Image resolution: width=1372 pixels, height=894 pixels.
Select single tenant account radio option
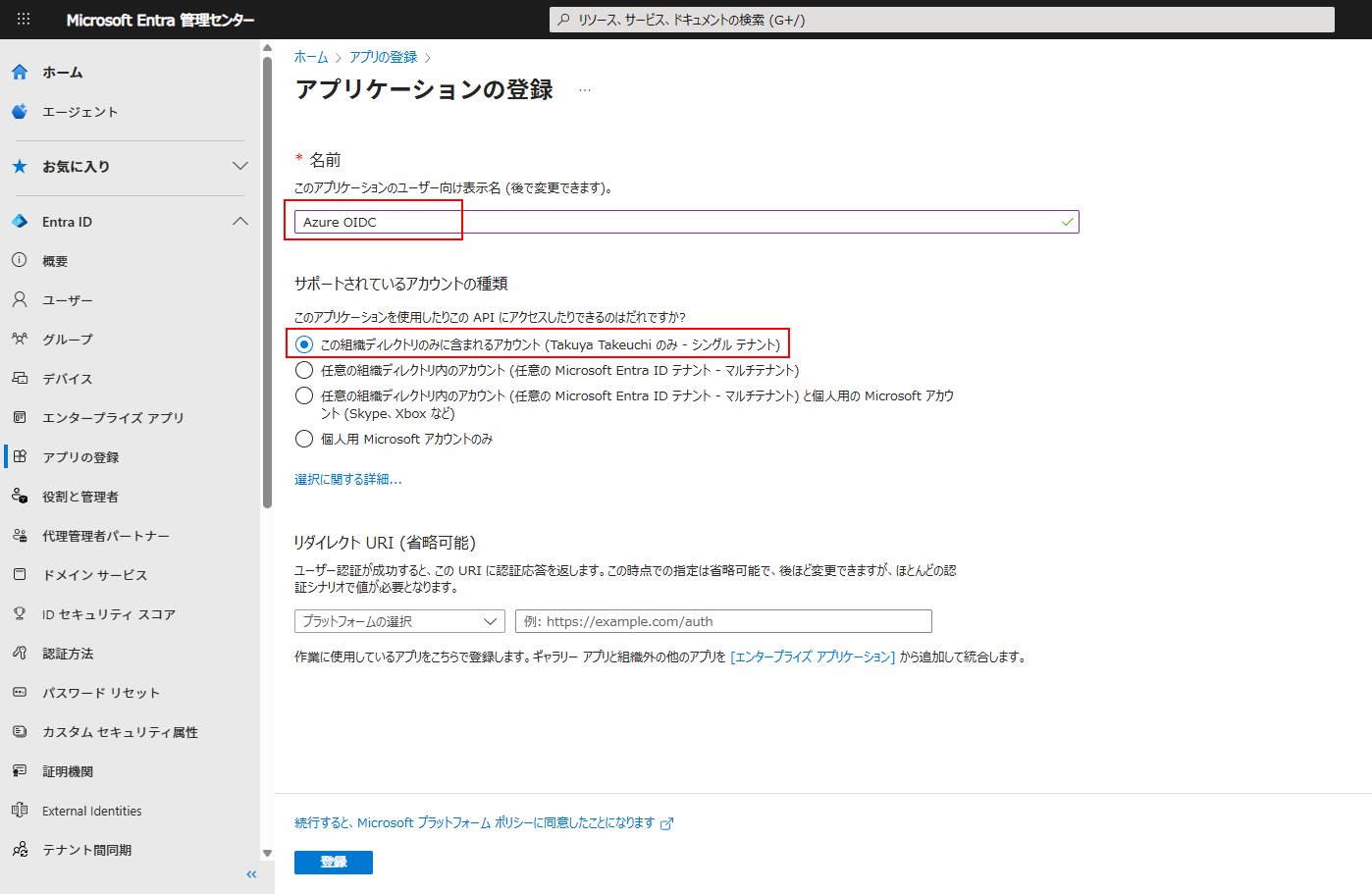click(x=304, y=344)
